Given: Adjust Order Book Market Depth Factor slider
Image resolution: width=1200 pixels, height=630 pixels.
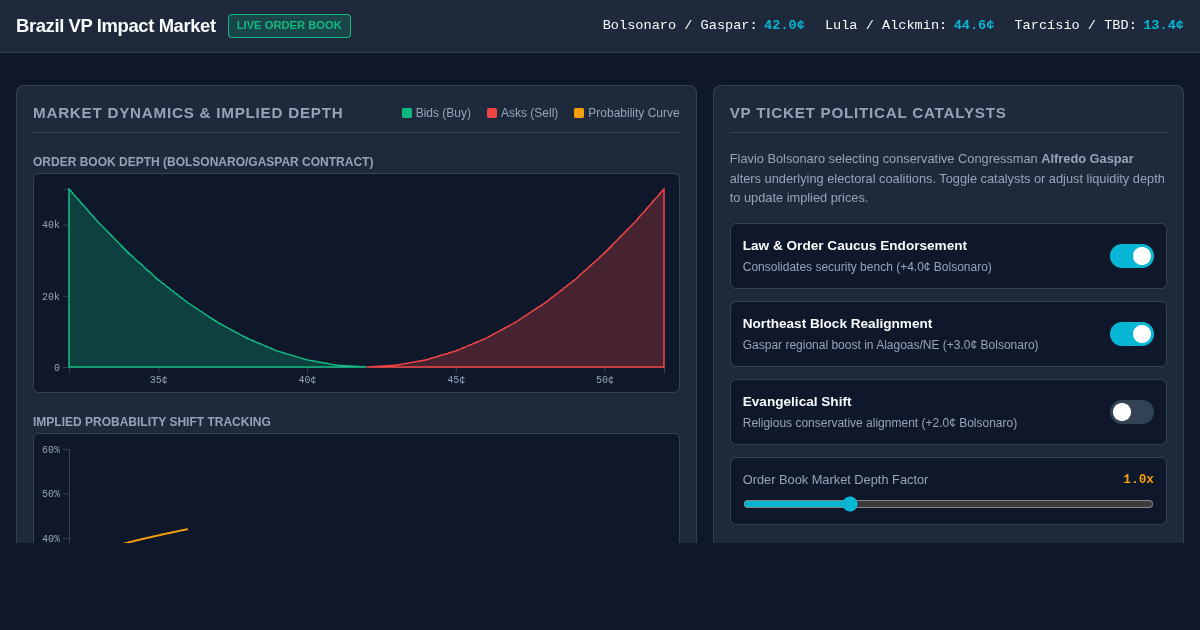Looking at the screenshot, I should coord(948,504).
